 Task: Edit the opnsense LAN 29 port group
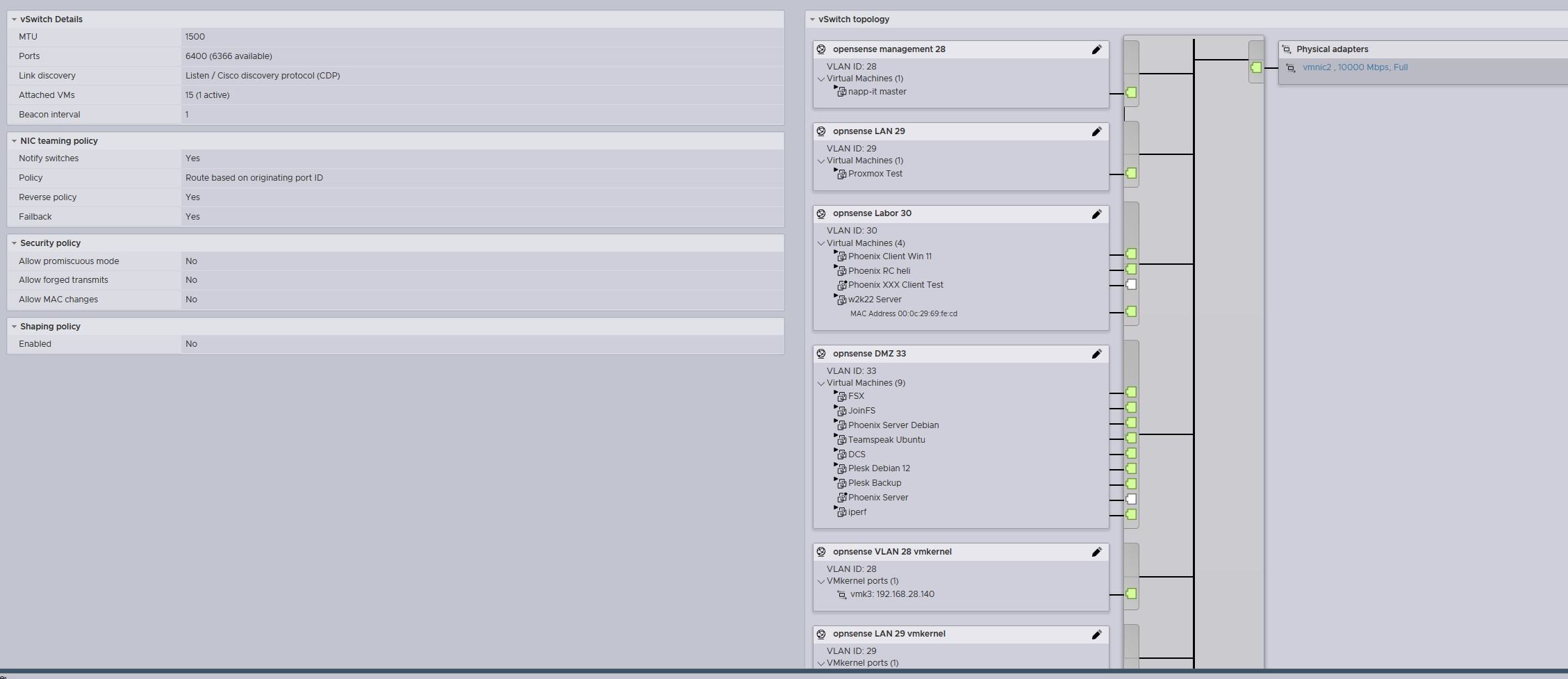coord(1096,131)
